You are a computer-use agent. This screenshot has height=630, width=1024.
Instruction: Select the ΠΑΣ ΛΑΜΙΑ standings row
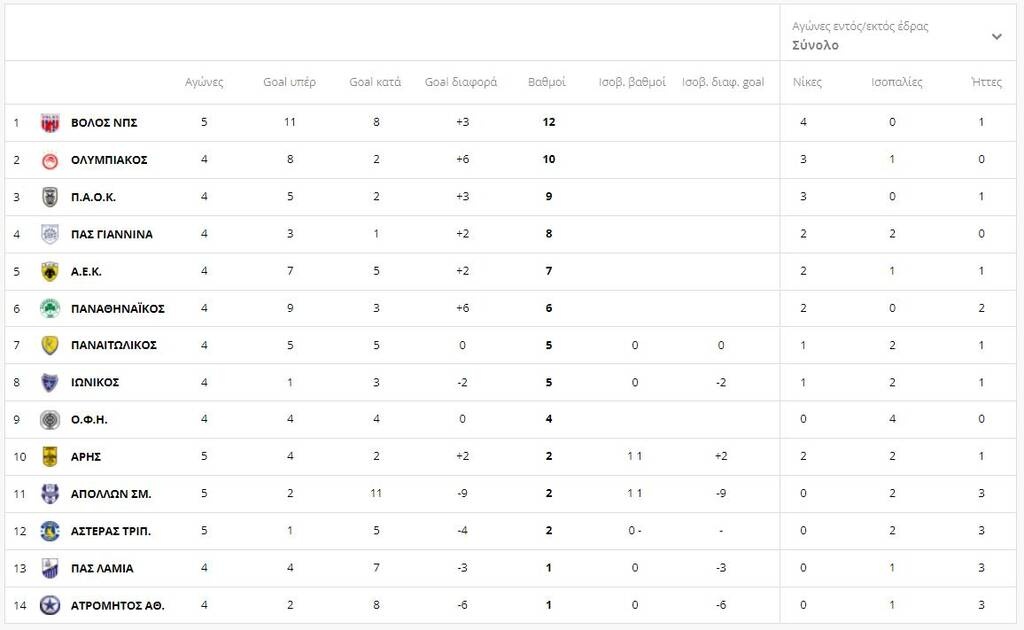click(x=510, y=568)
